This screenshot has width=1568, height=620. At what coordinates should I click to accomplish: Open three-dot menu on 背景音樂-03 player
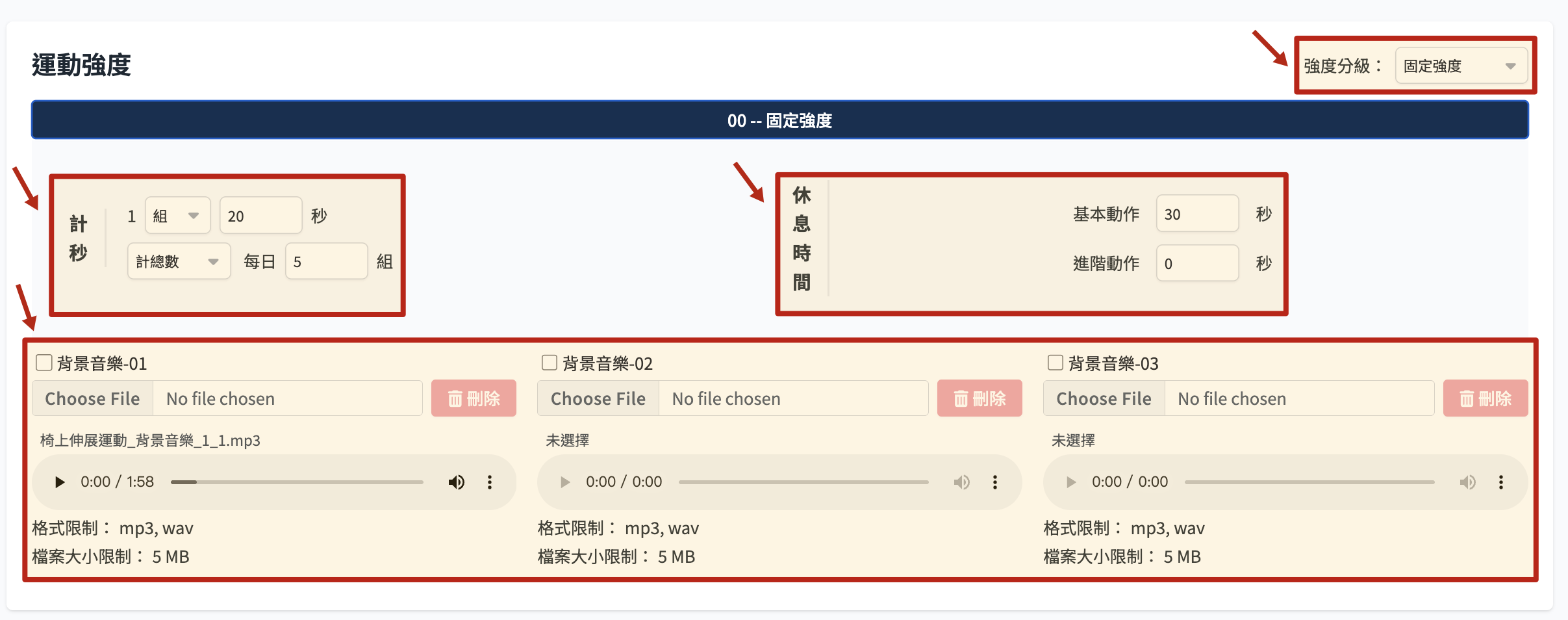1500,482
